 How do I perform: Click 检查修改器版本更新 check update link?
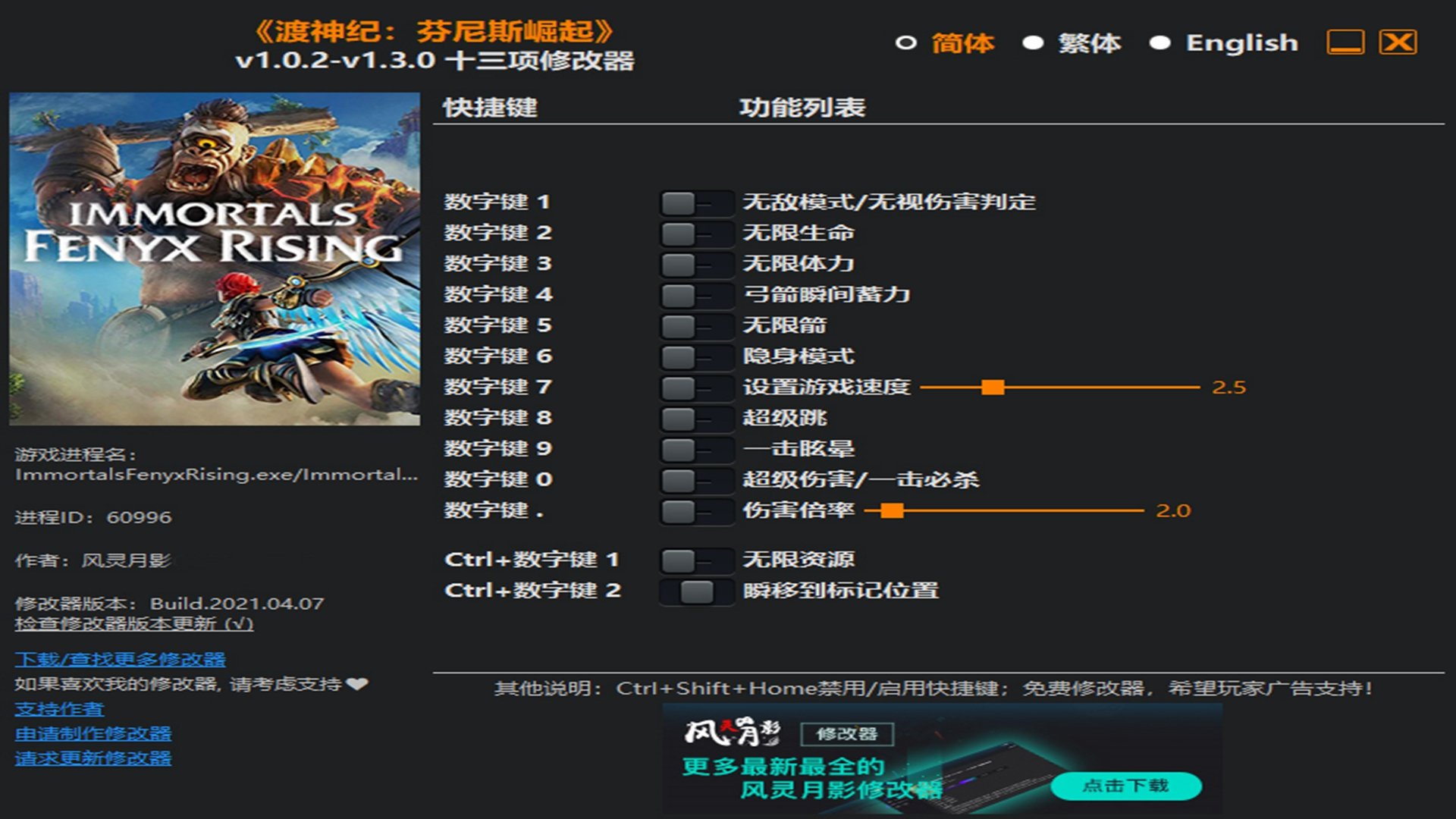[x=133, y=624]
